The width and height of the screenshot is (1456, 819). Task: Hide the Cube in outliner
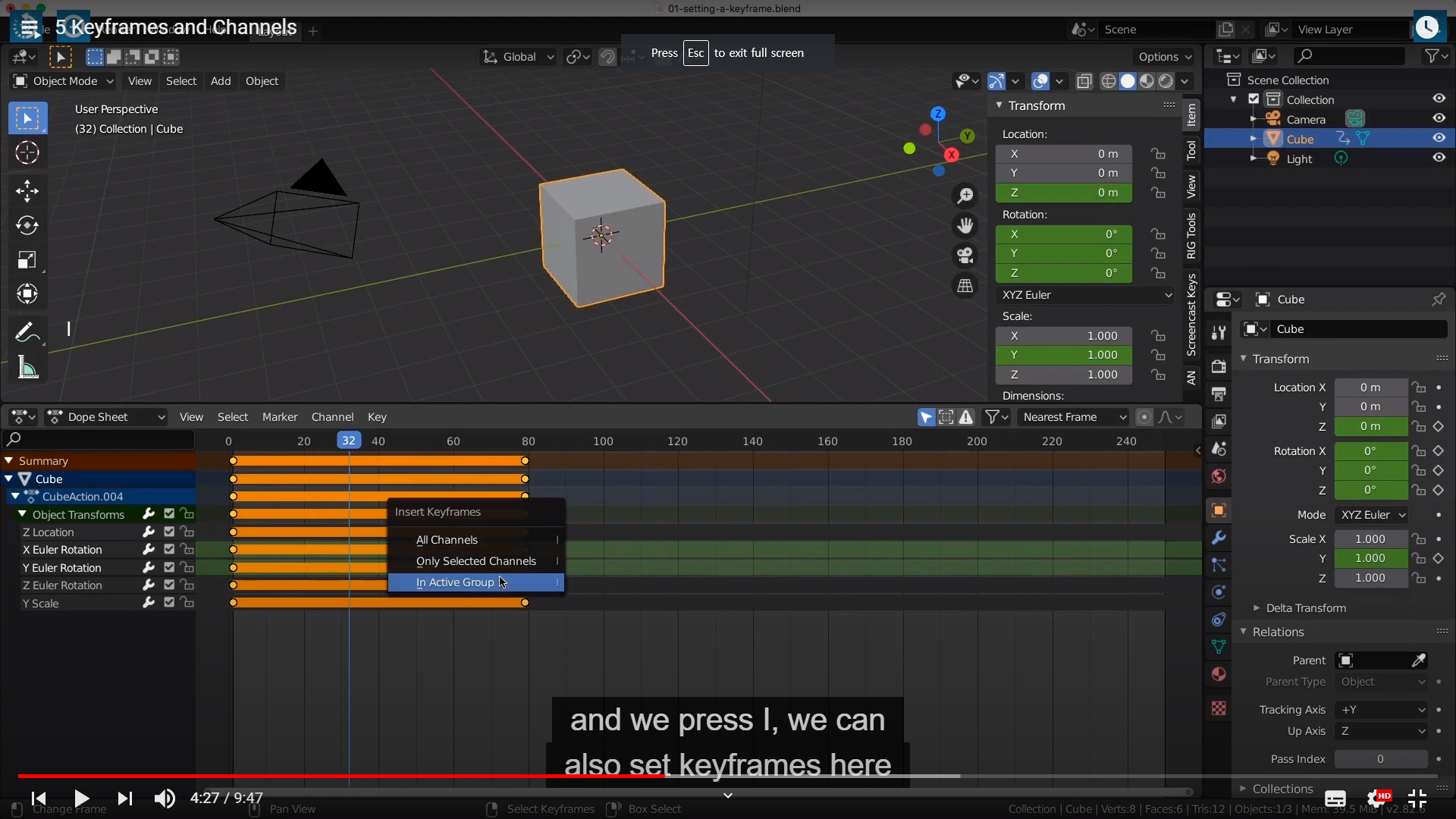[1439, 138]
